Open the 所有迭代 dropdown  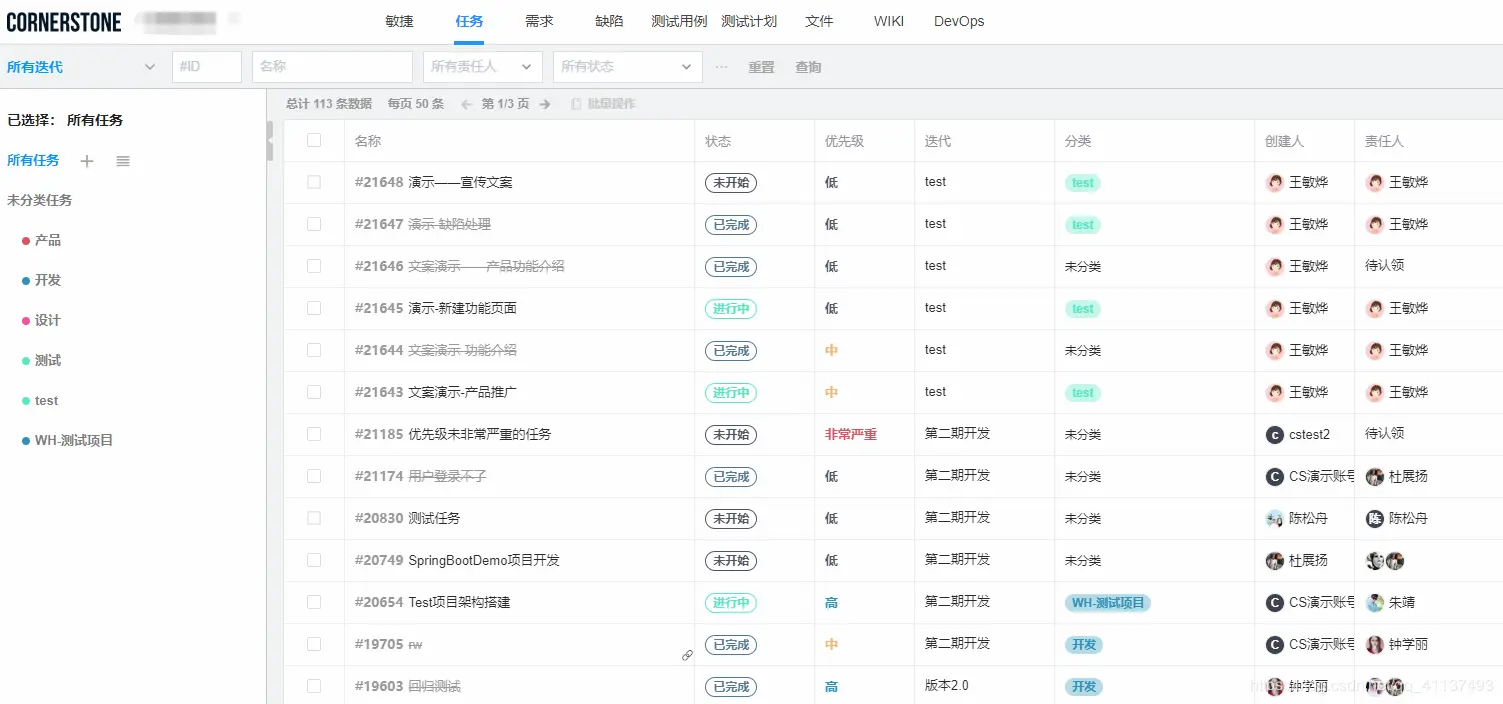click(x=80, y=66)
